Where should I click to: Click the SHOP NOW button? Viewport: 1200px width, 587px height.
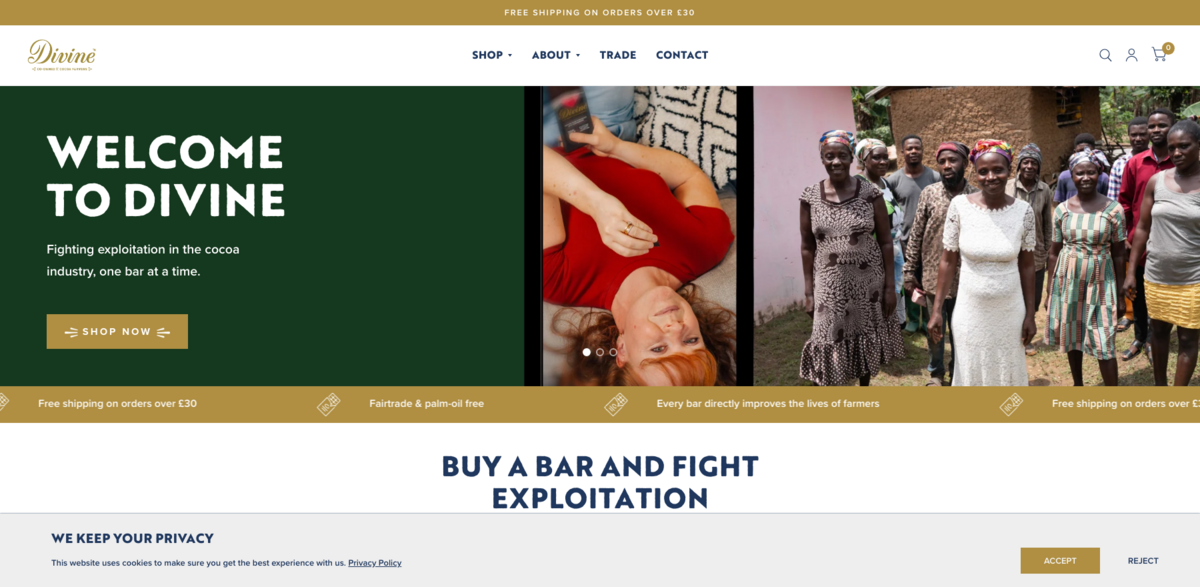tap(117, 332)
